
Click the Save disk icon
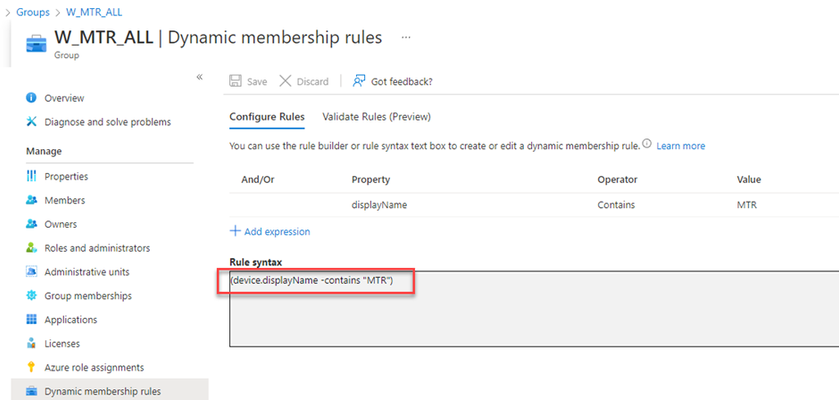point(235,81)
